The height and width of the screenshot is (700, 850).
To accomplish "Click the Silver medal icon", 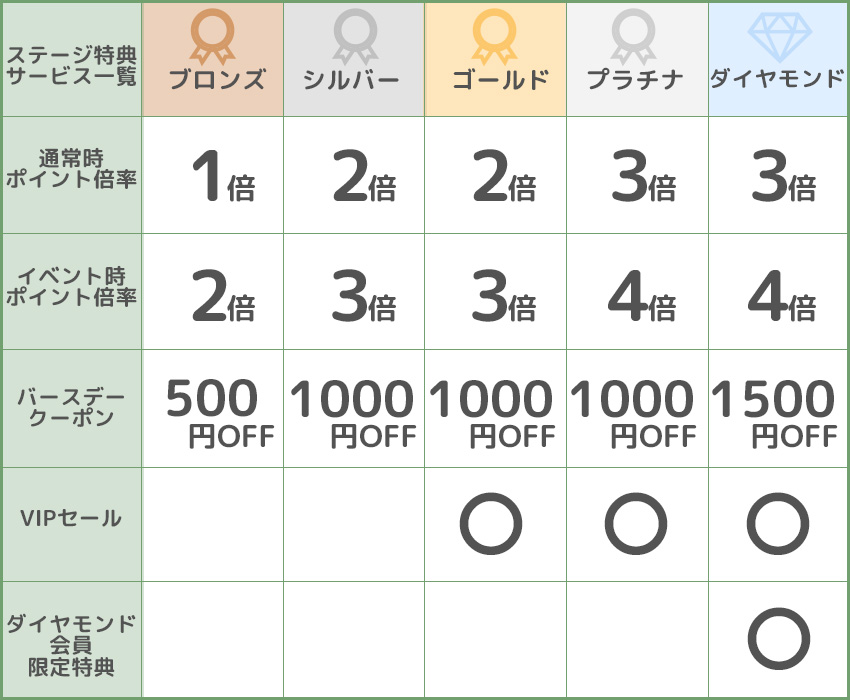I will [x=354, y=36].
